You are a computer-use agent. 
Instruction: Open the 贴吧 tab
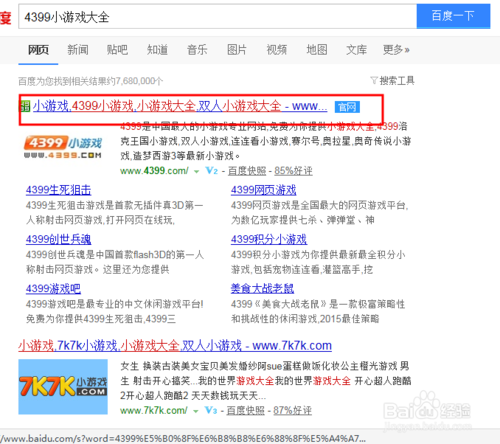click(117, 50)
